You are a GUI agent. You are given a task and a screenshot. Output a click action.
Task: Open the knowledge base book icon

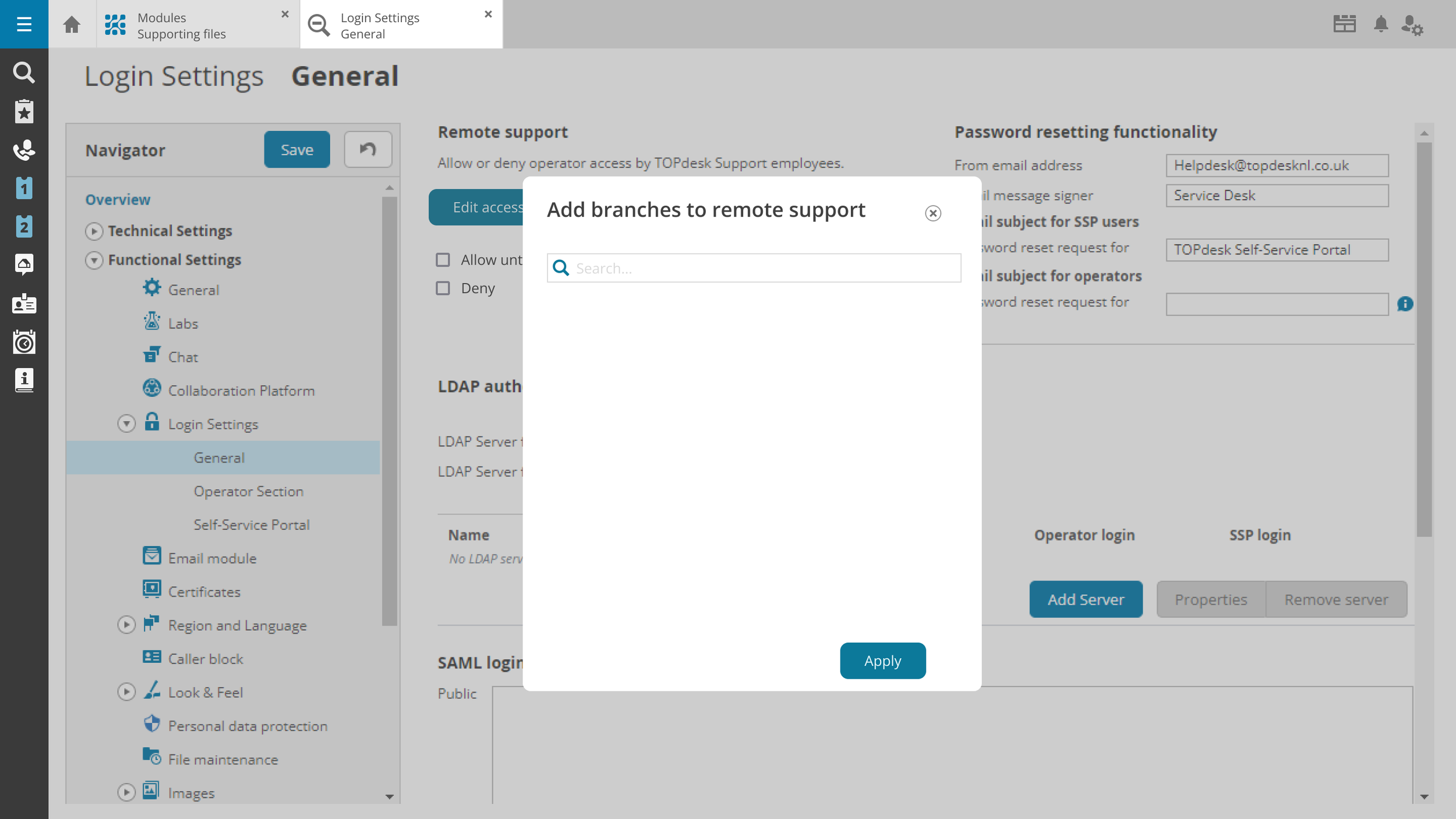pos(24,380)
